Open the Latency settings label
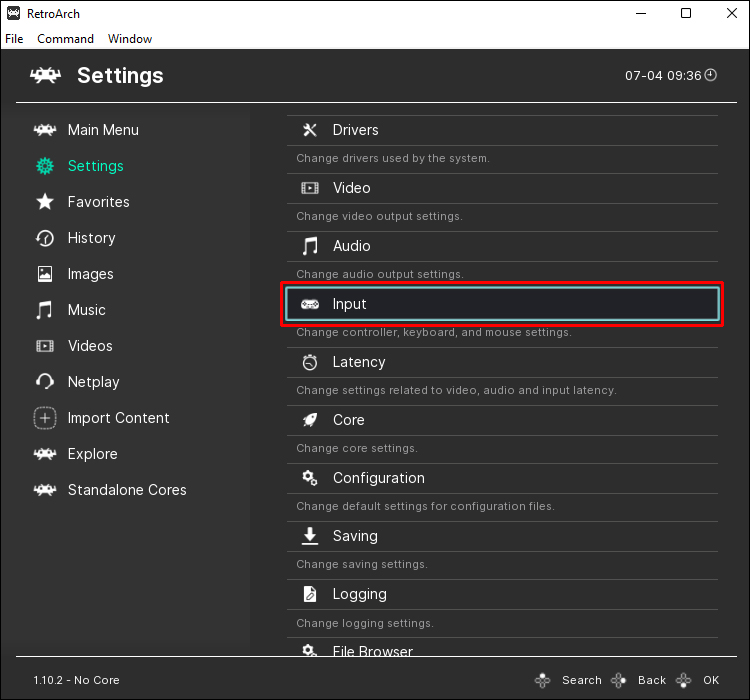Screen dimensions: 750x700 pyautogui.click(x=359, y=362)
